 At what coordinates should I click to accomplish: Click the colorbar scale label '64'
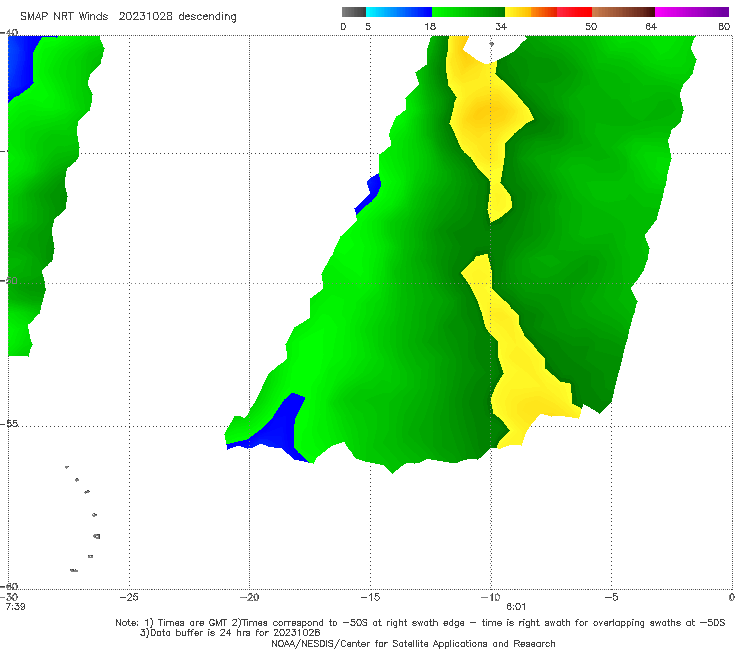click(651, 27)
